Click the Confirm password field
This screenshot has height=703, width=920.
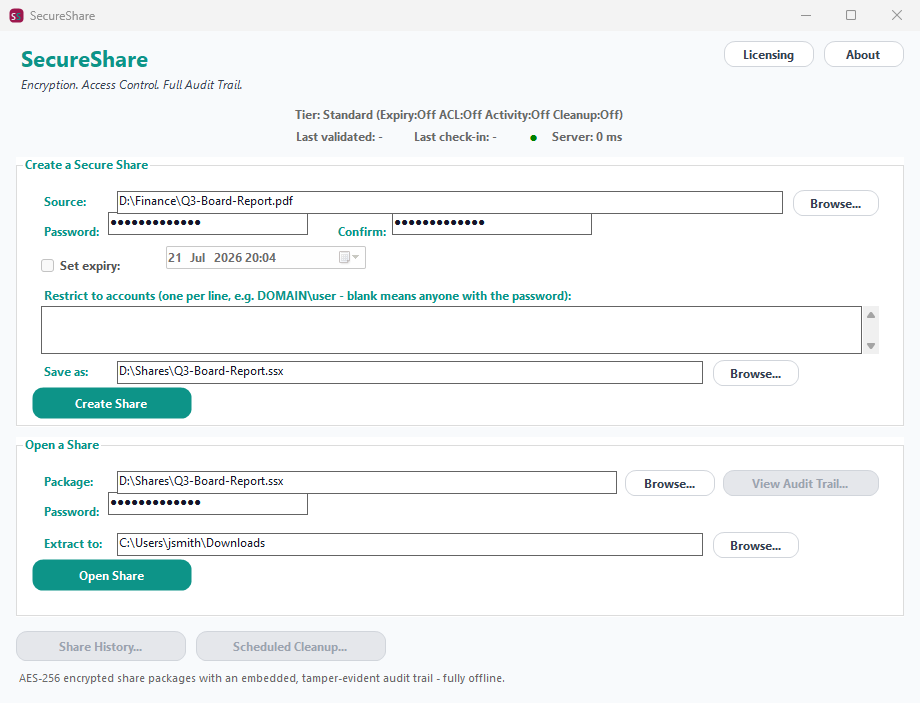point(492,224)
